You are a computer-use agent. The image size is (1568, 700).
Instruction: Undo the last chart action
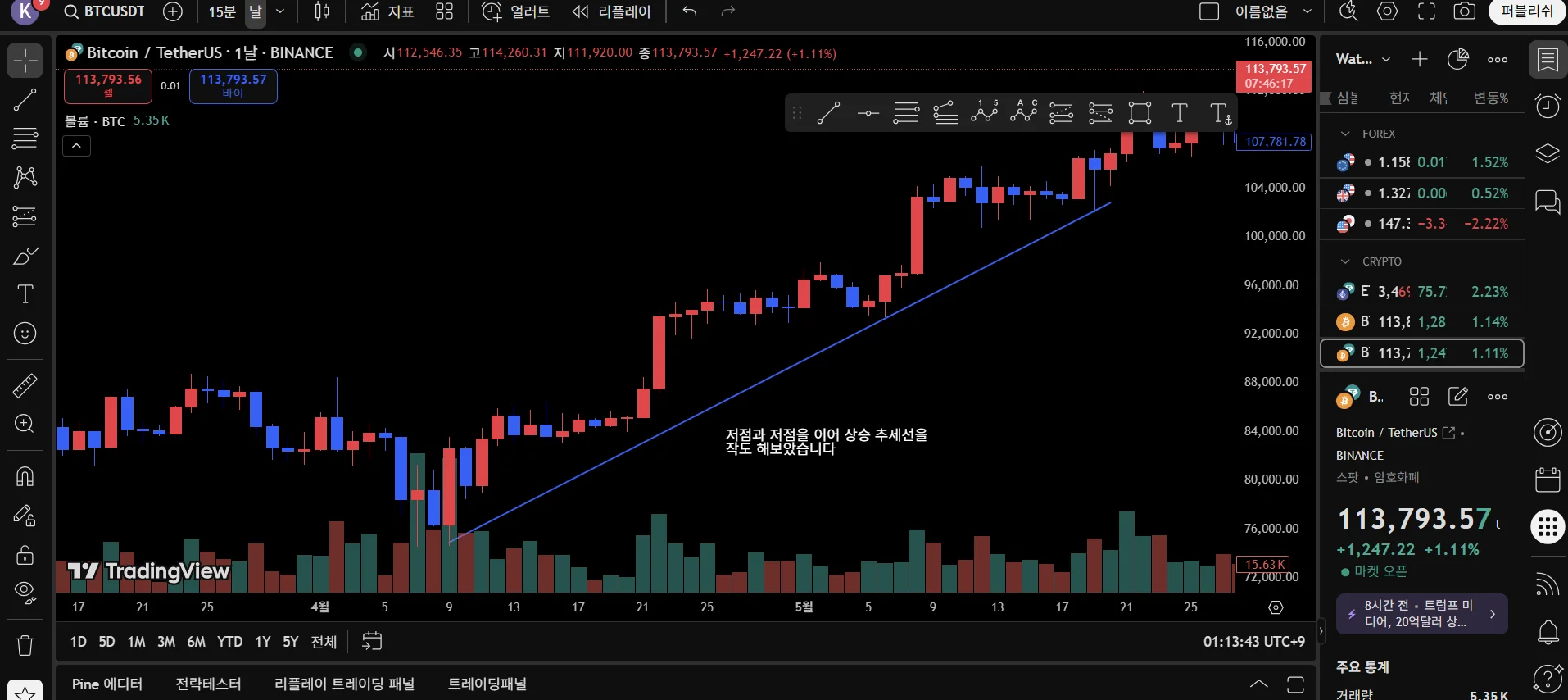point(690,11)
